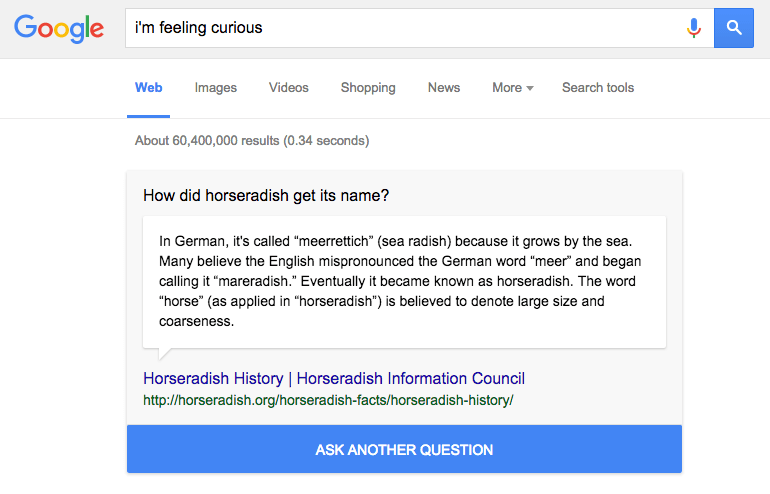Open Search tools options

pos(598,87)
